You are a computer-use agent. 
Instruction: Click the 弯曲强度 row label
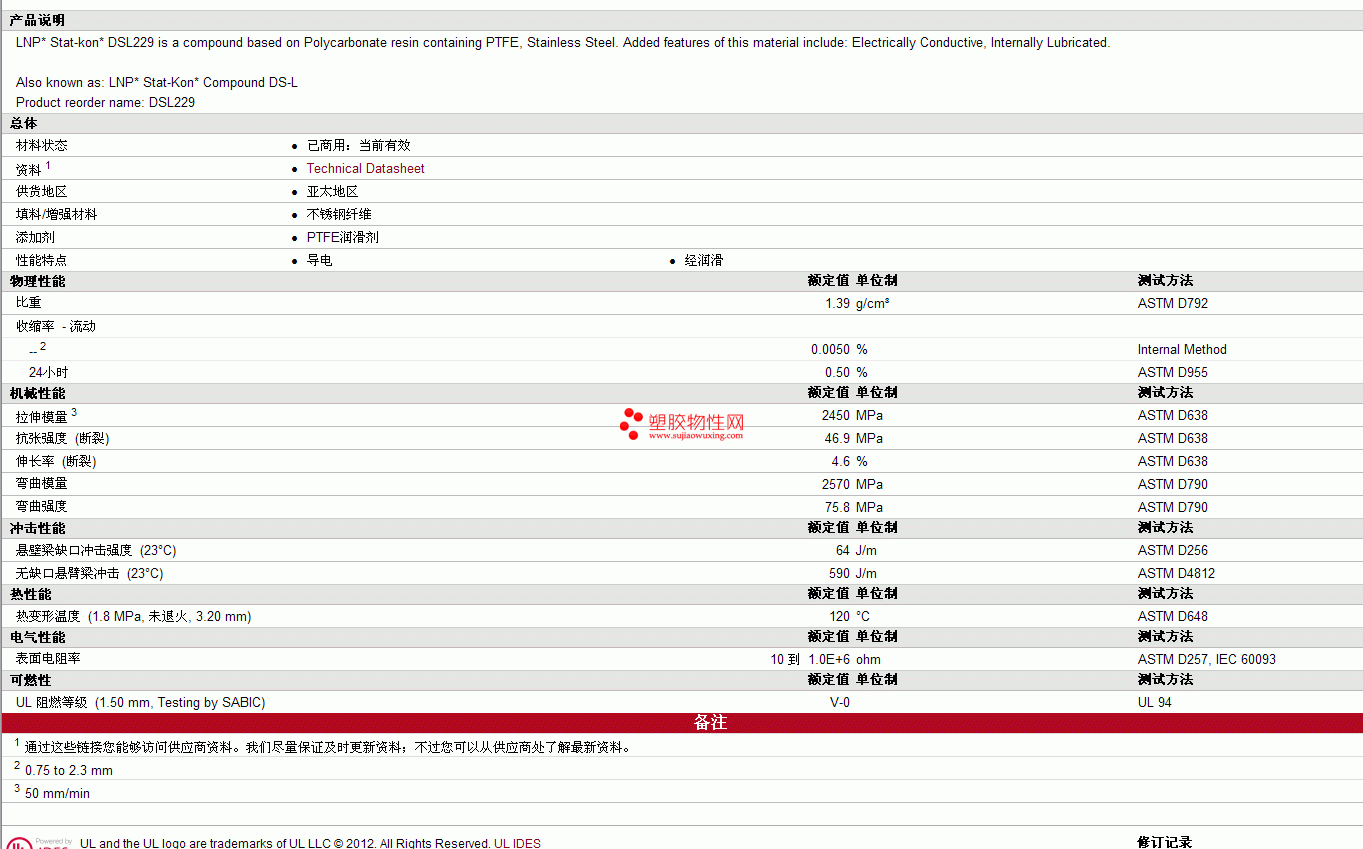click(42, 507)
